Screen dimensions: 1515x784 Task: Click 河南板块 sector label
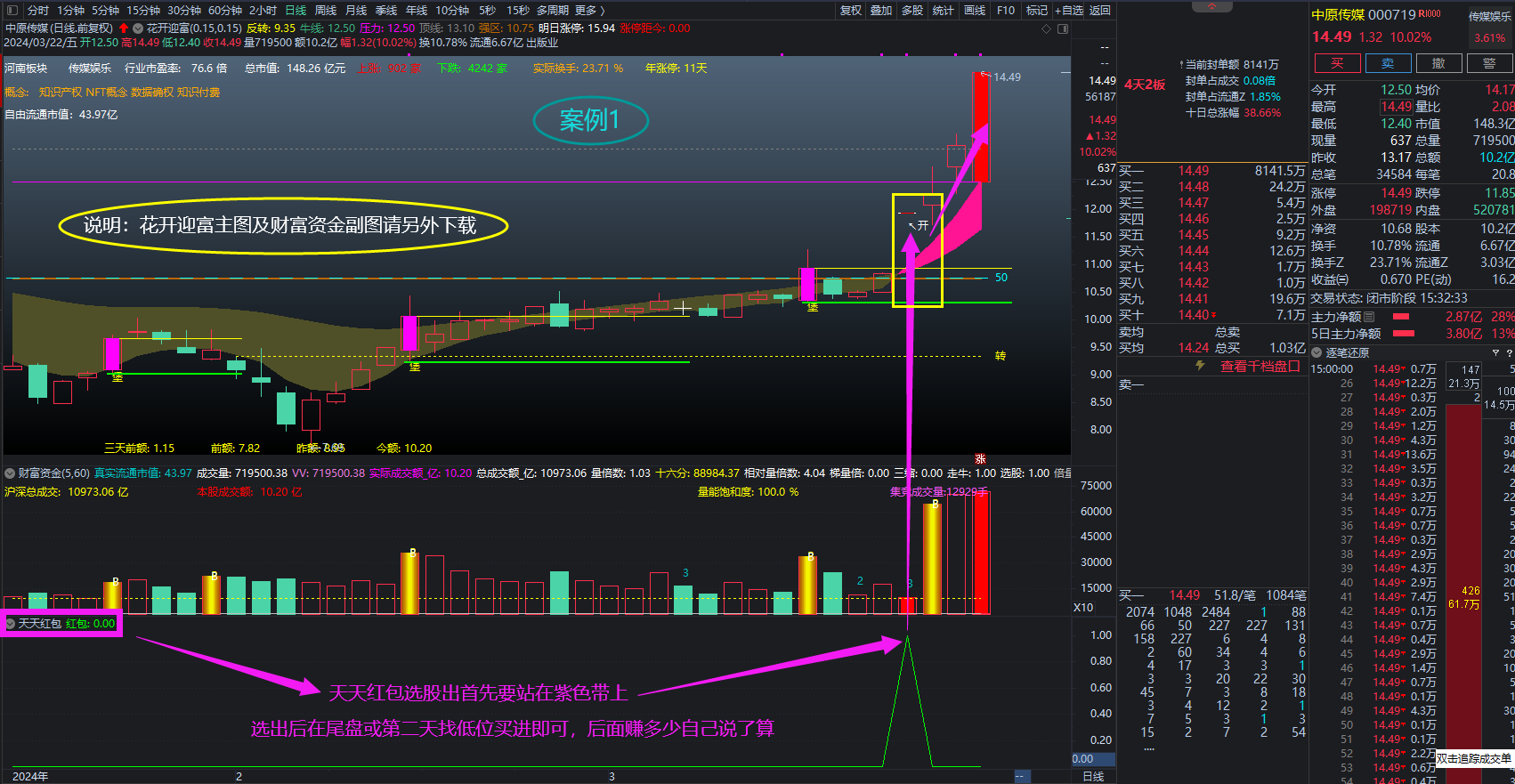(x=26, y=69)
